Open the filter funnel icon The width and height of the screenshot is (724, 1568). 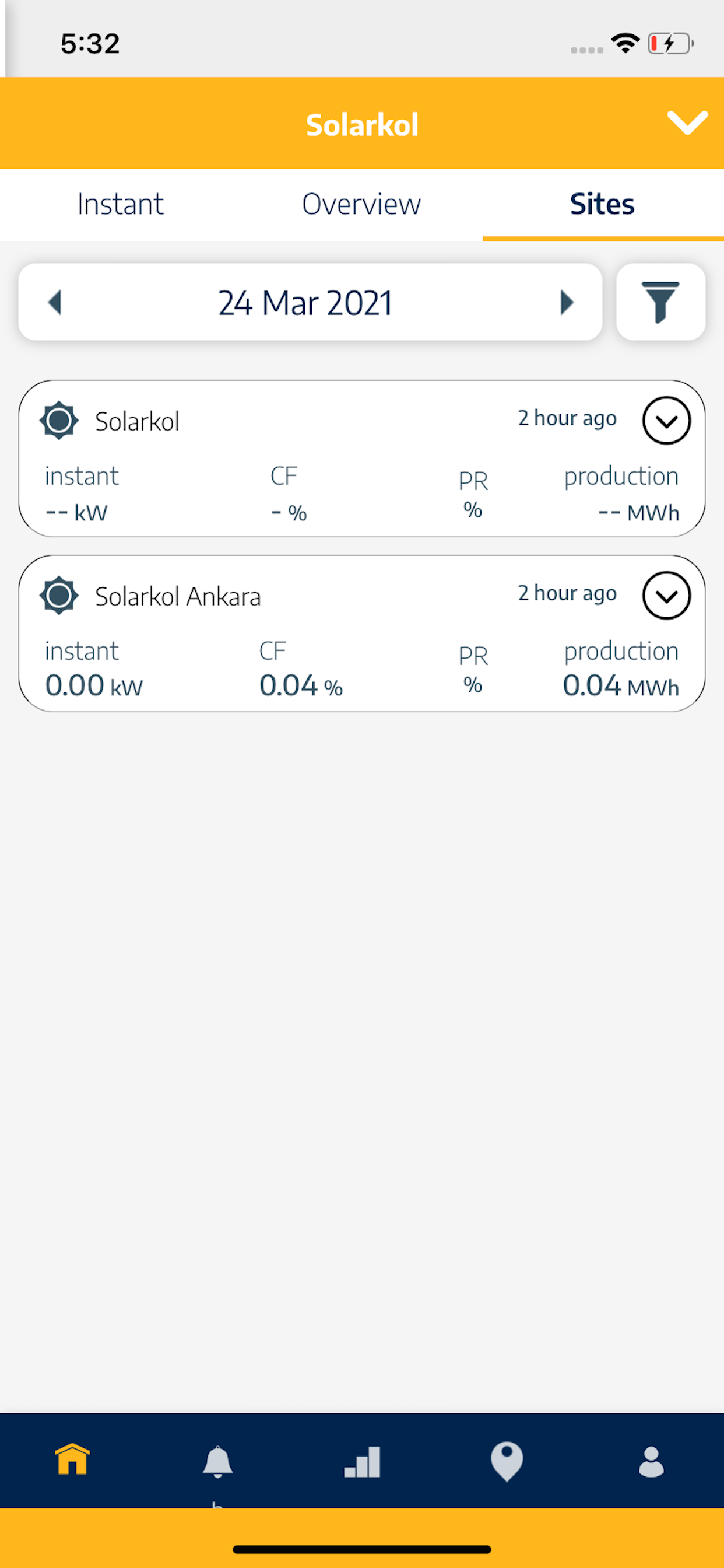(660, 302)
